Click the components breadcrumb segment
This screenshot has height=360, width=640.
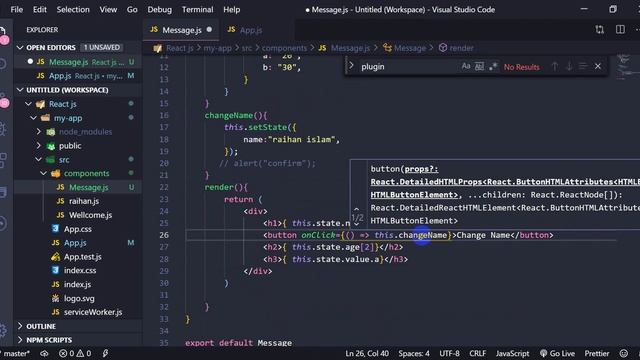click(x=284, y=48)
